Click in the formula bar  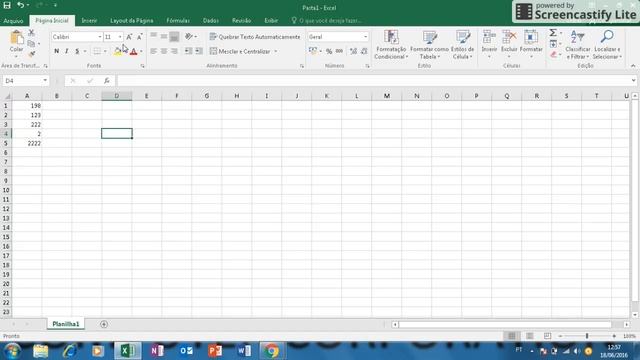373,81
